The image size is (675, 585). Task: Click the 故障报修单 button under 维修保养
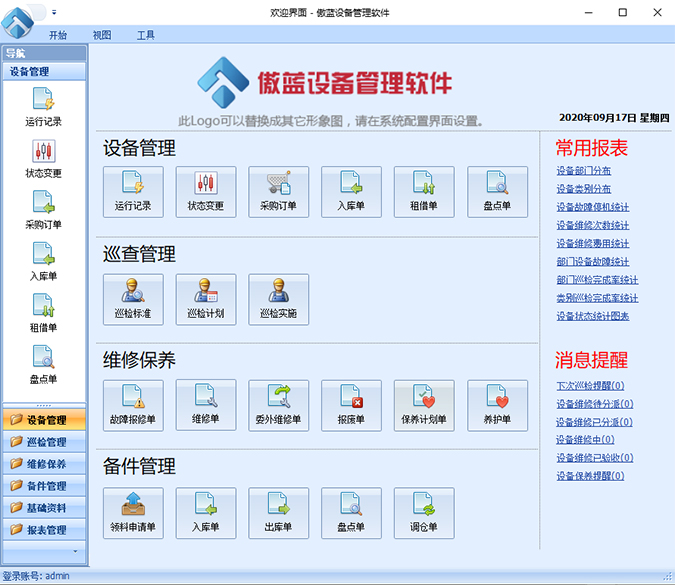point(133,405)
